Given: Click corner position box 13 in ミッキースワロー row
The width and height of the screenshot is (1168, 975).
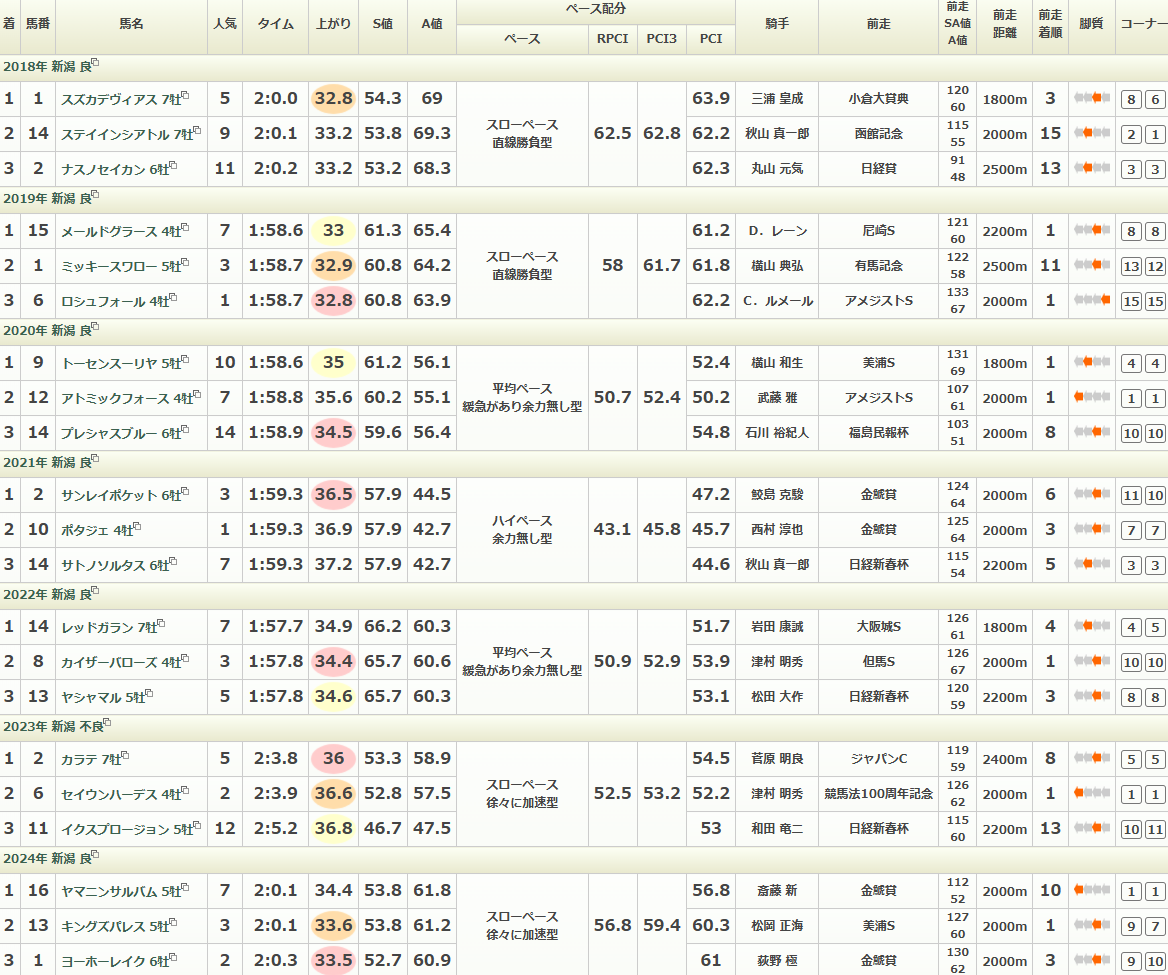Looking at the screenshot, I should click(1131, 266).
